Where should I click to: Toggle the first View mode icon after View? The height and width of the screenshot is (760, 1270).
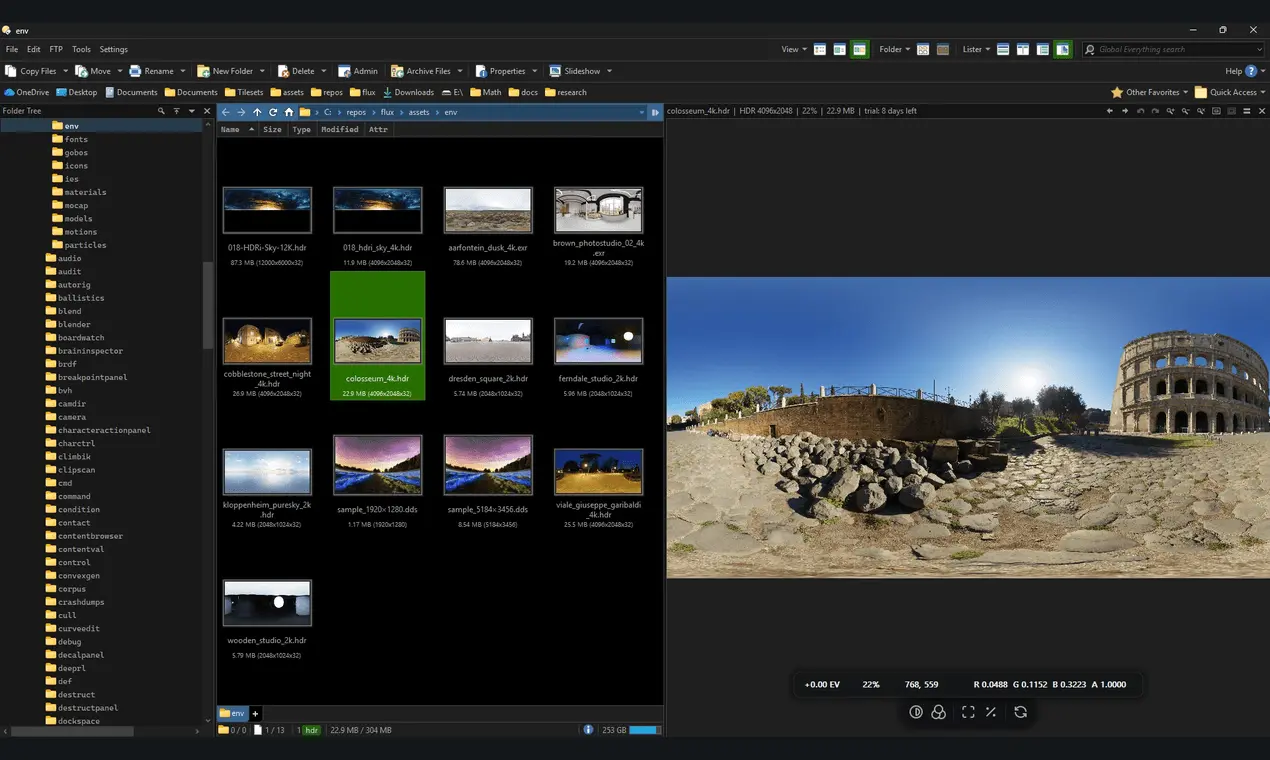click(820, 49)
